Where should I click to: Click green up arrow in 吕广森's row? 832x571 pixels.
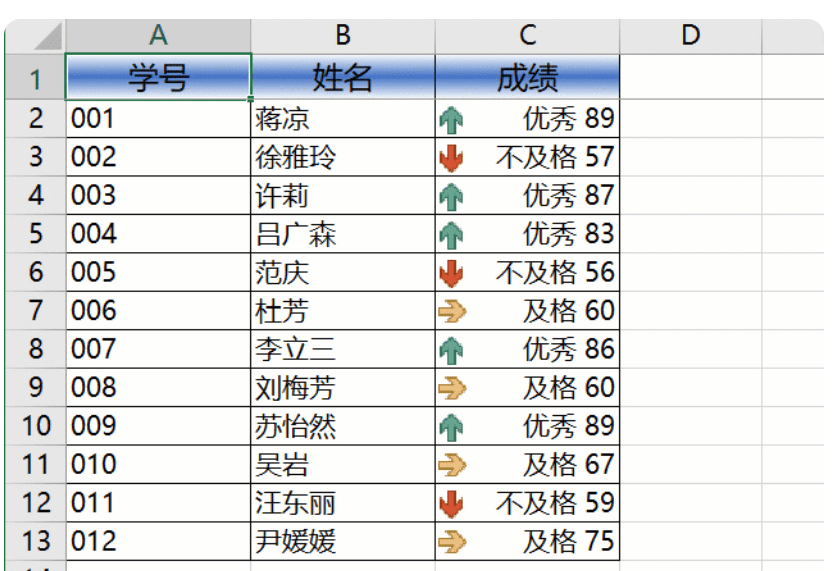tap(451, 235)
